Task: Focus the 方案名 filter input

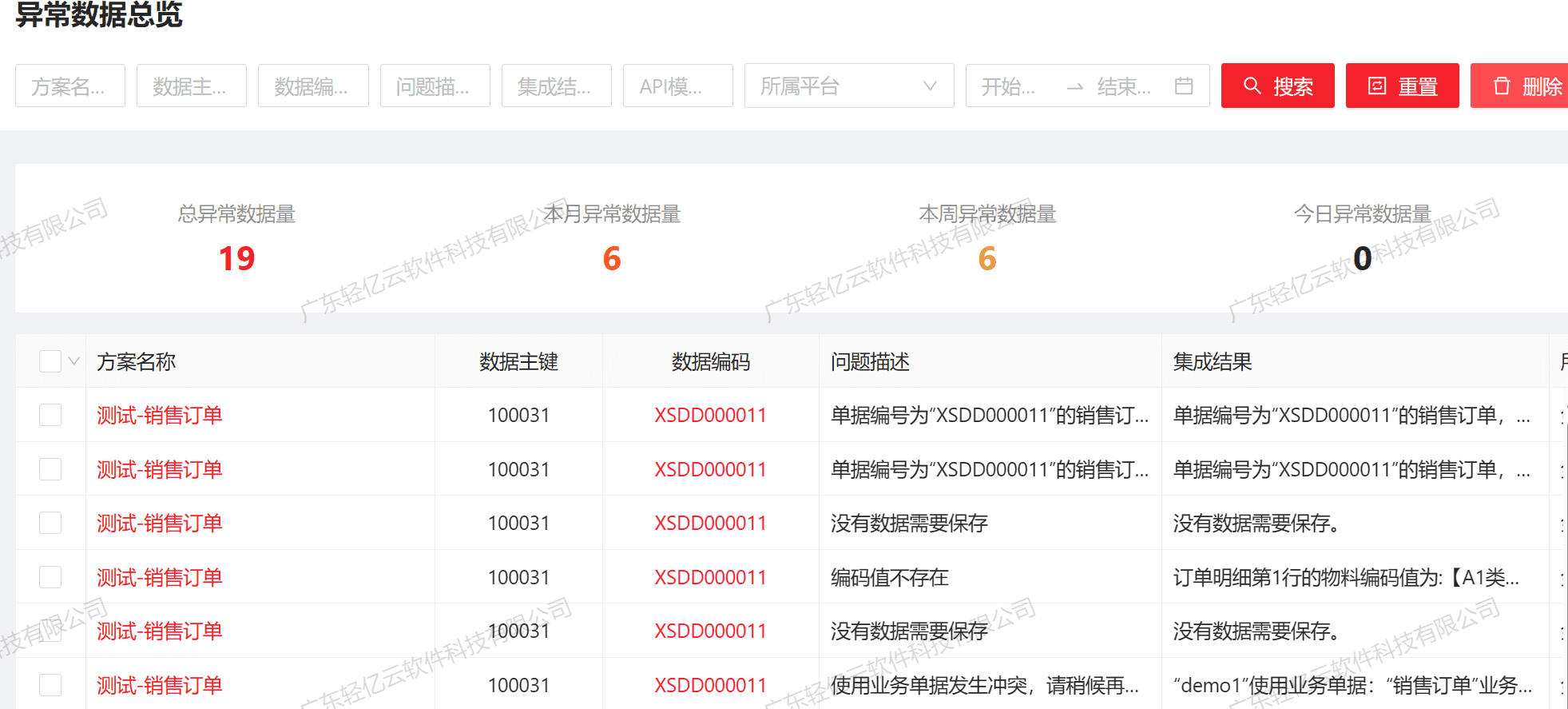Action: [x=70, y=86]
